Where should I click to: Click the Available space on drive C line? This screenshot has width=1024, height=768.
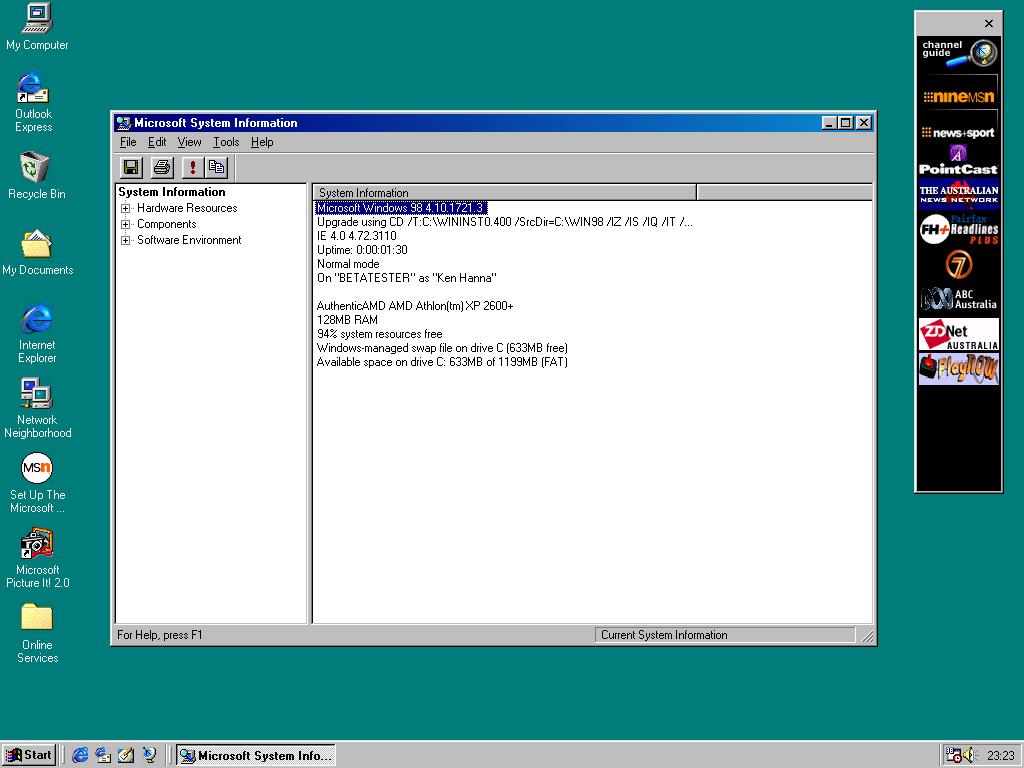[442, 362]
